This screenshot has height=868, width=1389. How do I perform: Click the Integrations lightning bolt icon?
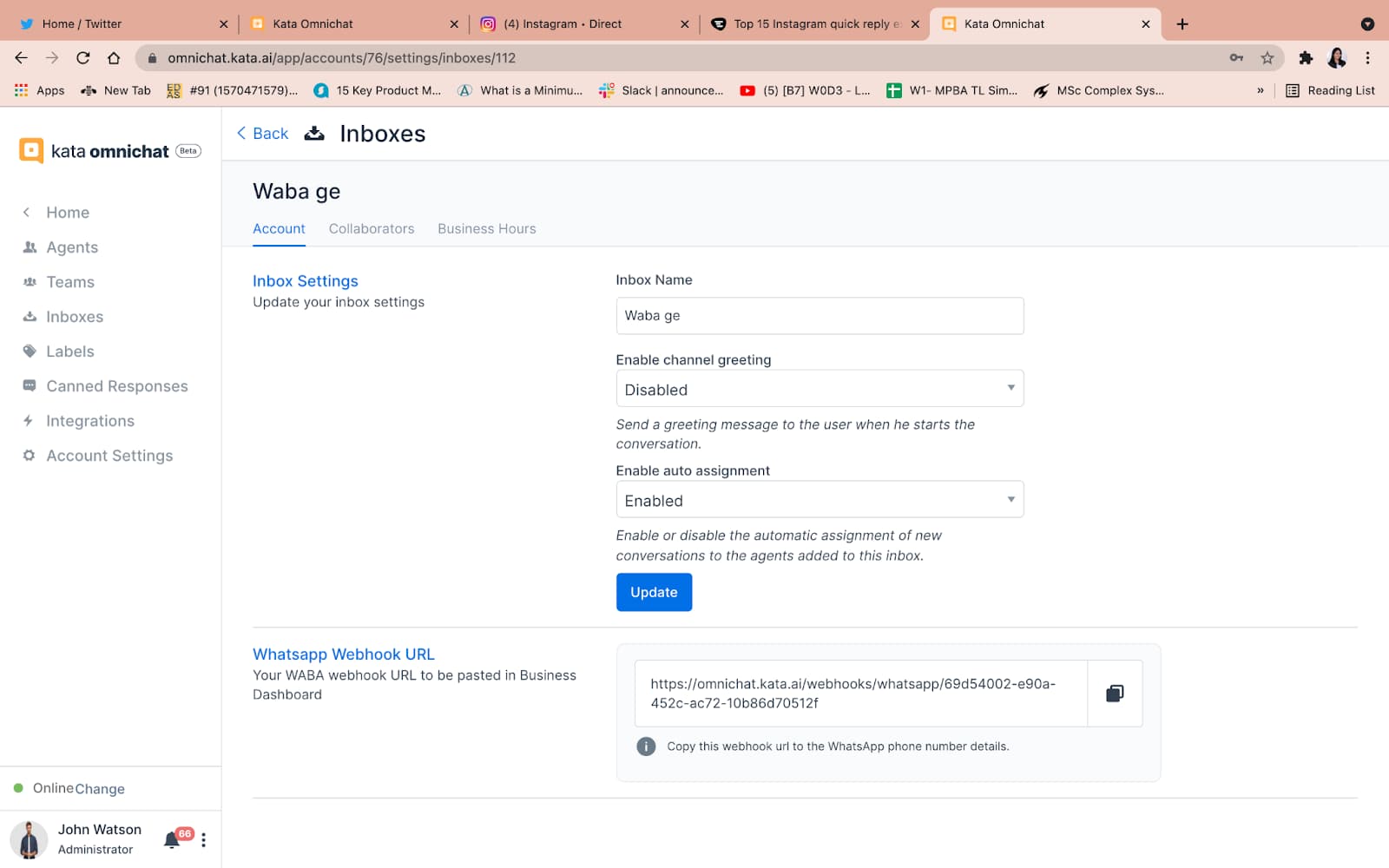tap(29, 421)
